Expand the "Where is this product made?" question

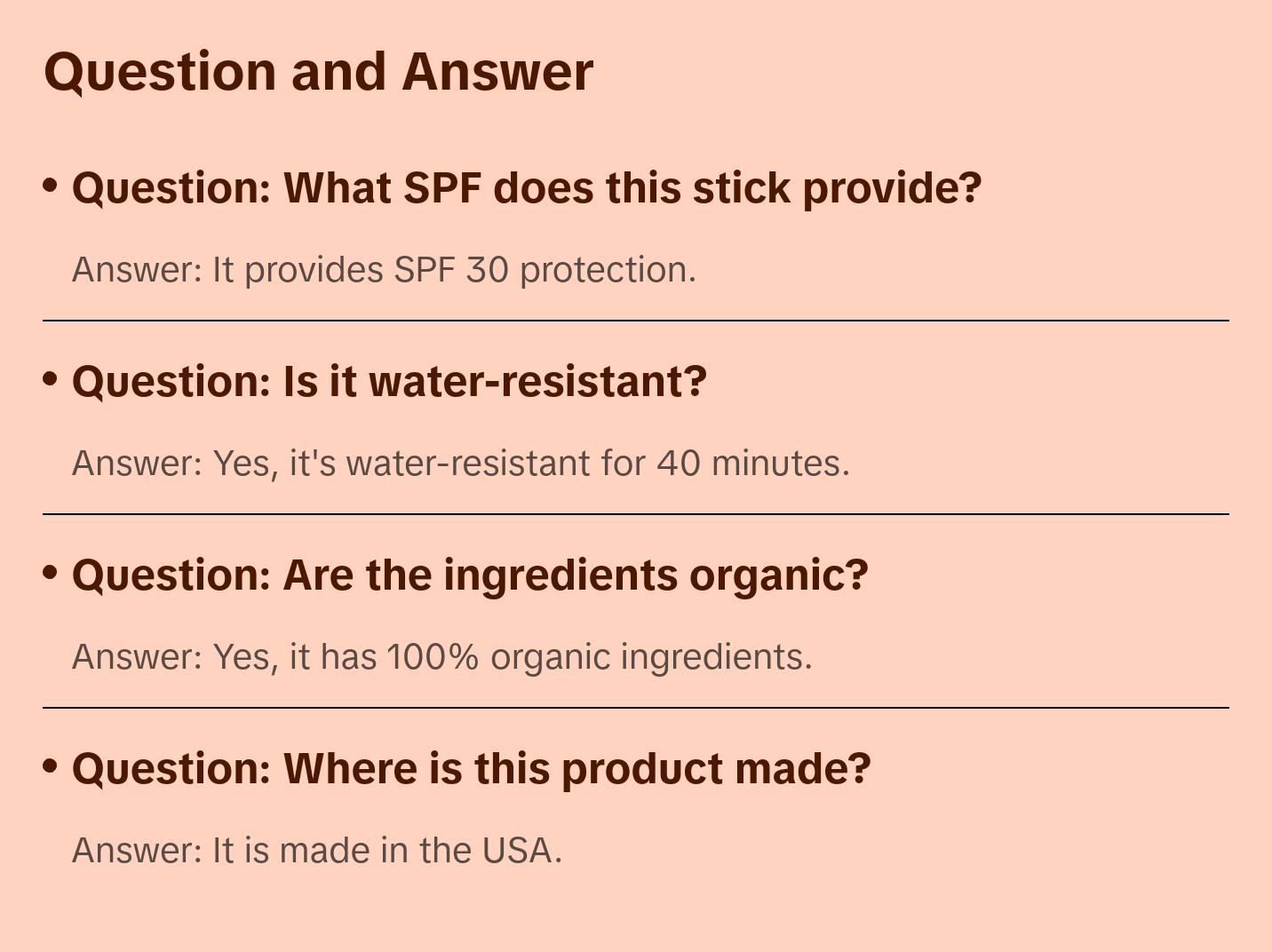[471, 769]
